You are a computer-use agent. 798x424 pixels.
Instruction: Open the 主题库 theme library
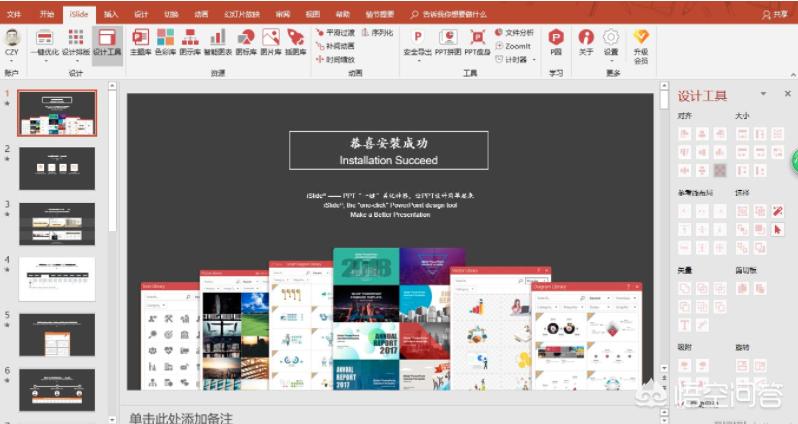click(x=140, y=42)
